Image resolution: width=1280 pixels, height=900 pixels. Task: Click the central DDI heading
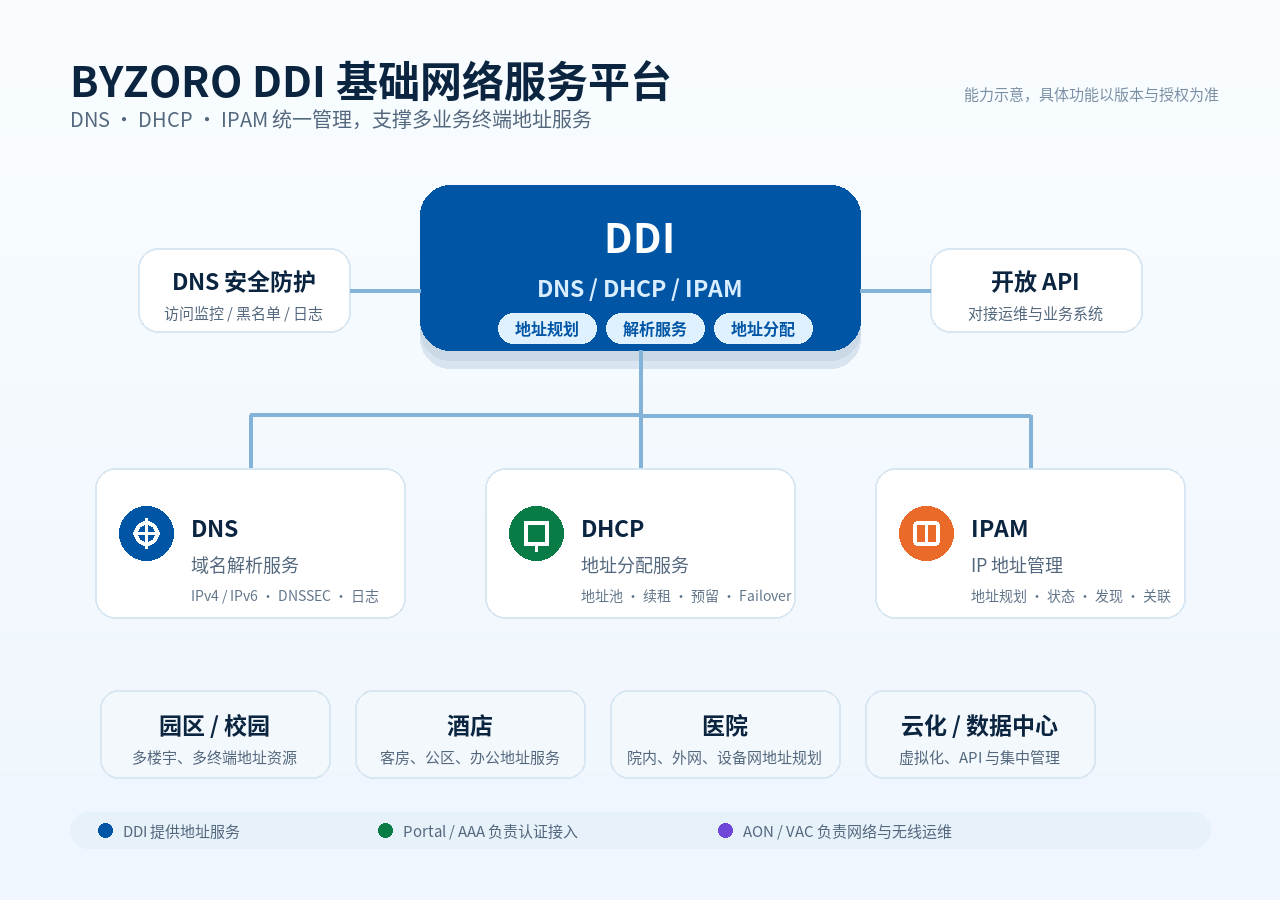[x=640, y=238]
